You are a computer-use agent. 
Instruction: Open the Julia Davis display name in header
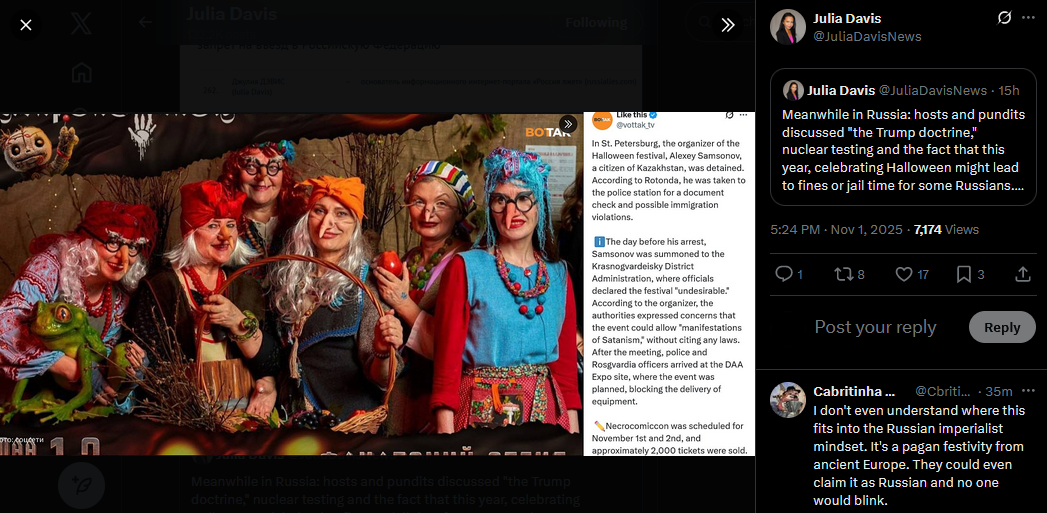pyautogui.click(x=847, y=19)
